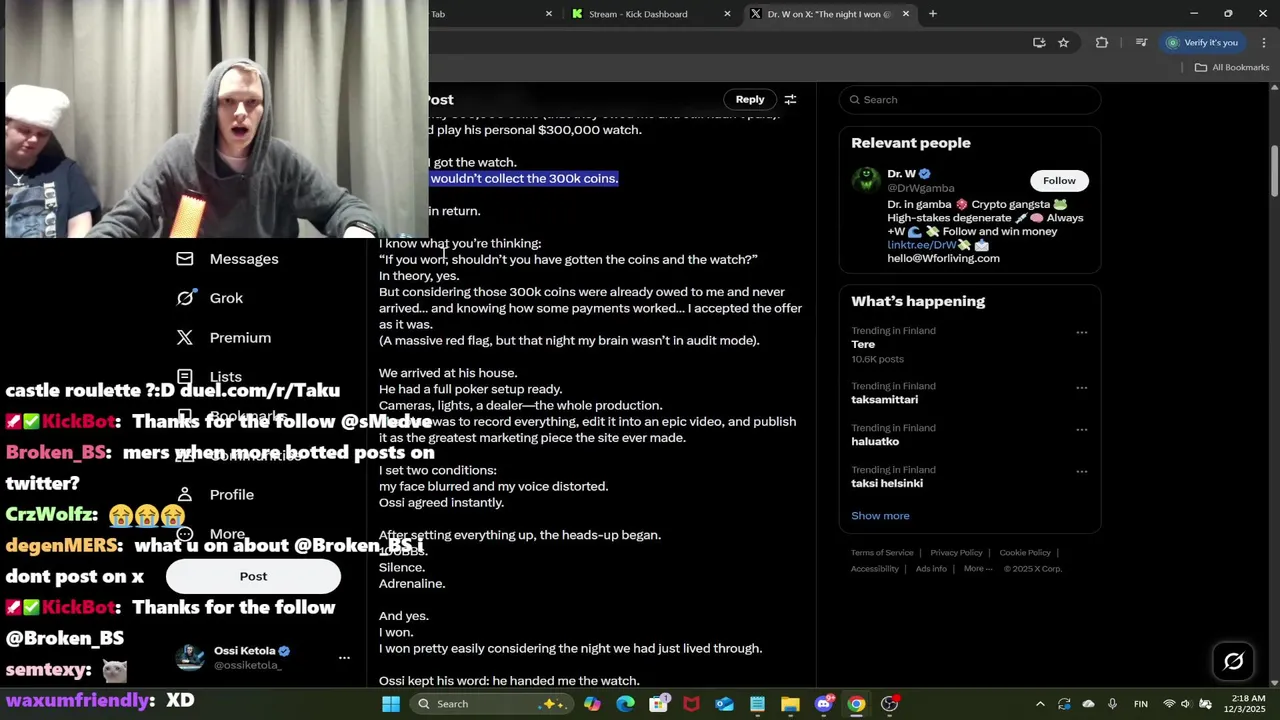
Task: Click the @DrWgamba handle text
Action: pos(921,188)
